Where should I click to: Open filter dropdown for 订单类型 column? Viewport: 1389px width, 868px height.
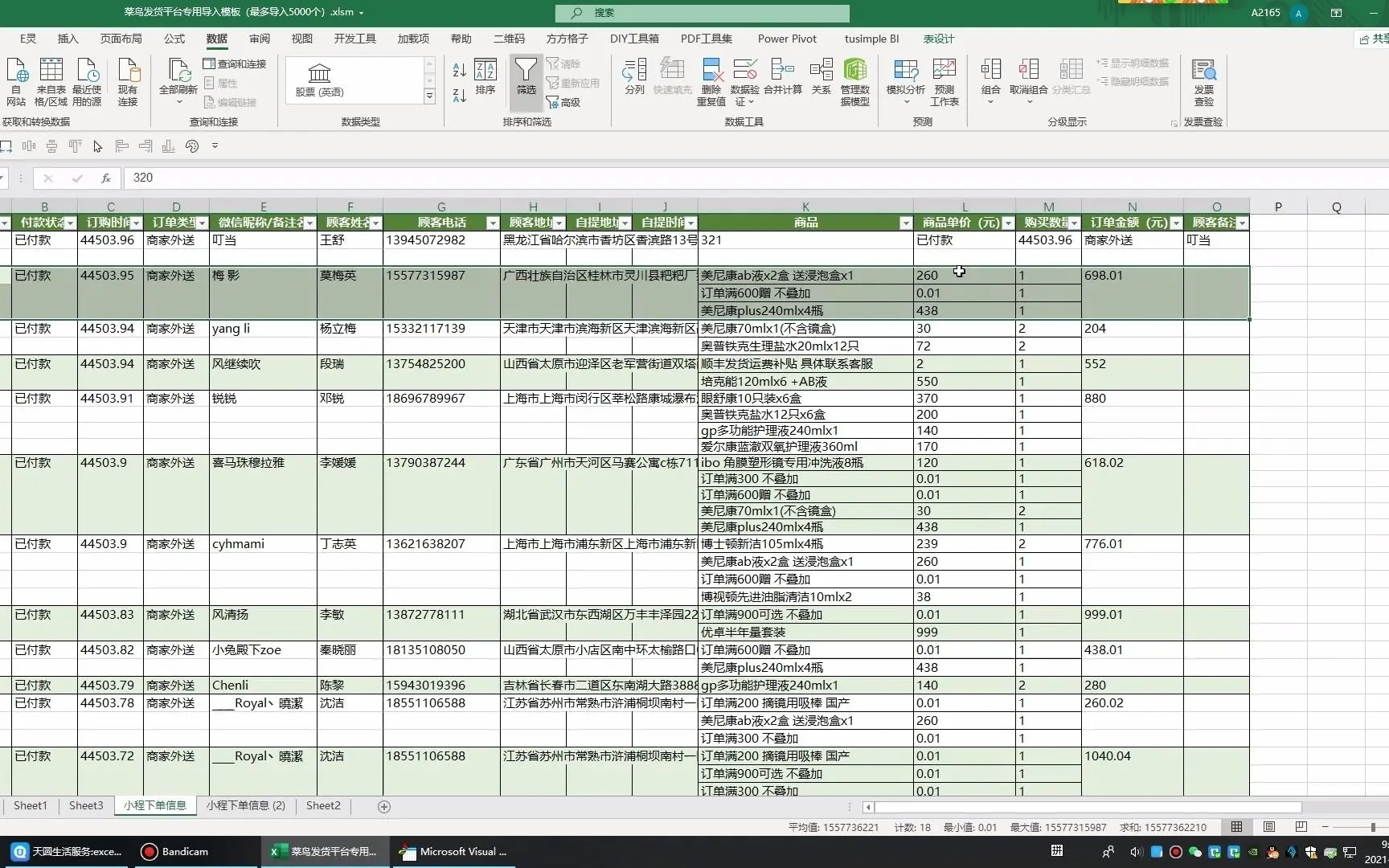tap(202, 223)
